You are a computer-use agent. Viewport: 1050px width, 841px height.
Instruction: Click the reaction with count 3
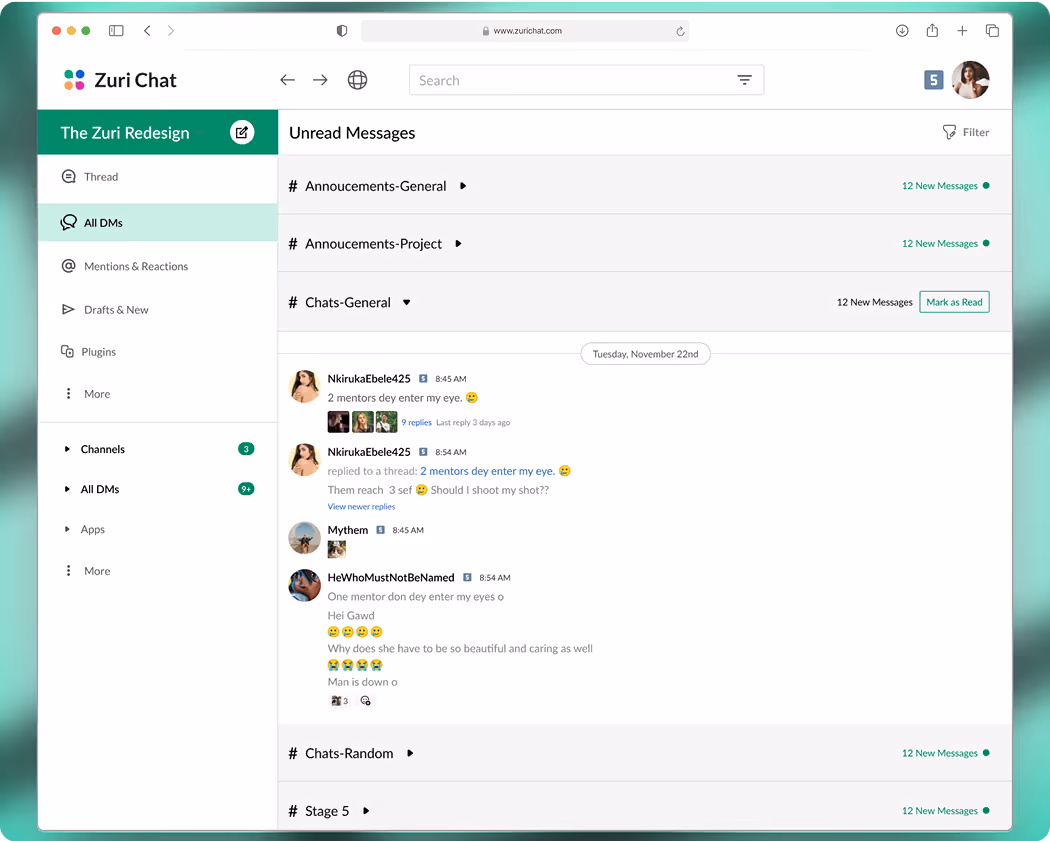[x=340, y=700]
